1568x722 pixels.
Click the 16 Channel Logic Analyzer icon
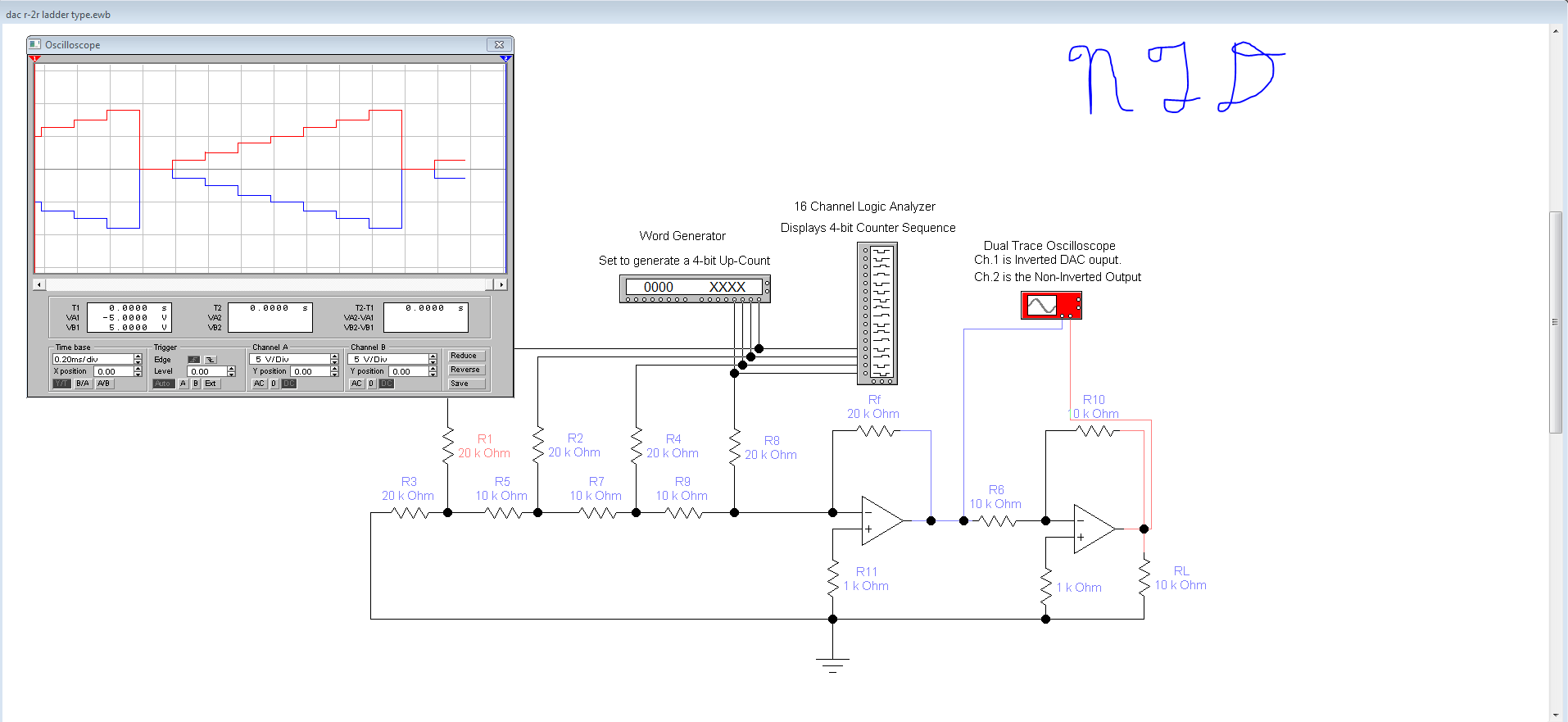tap(877, 313)
